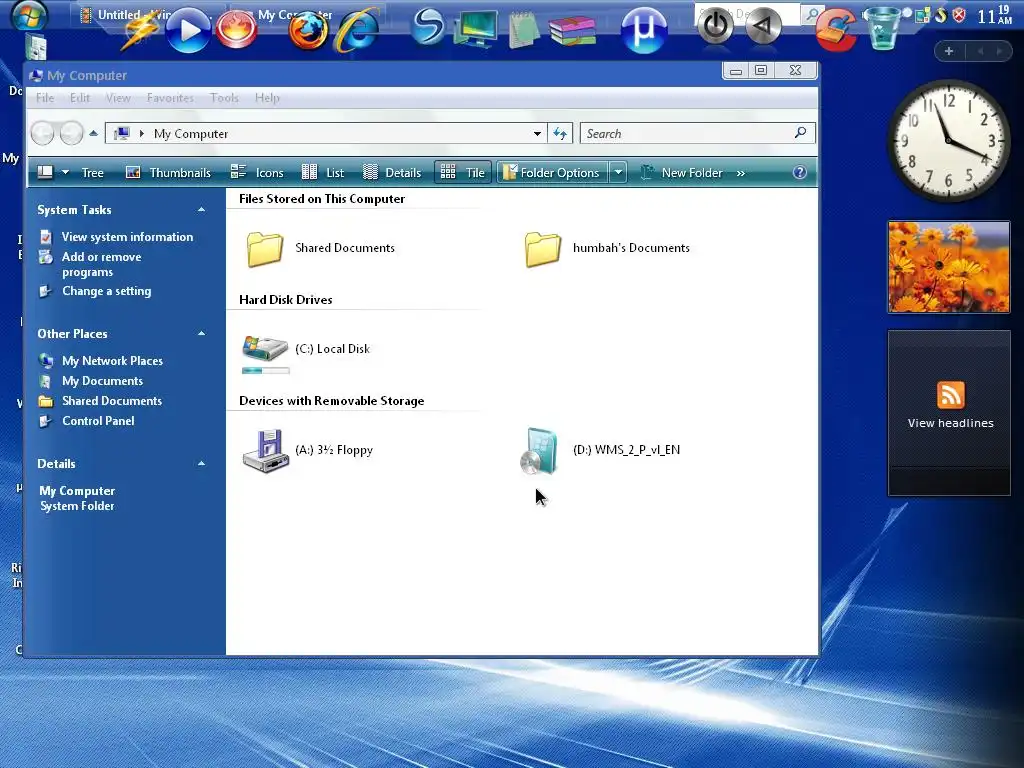Select the Tile view button
1024x768 pixels.
462,172
